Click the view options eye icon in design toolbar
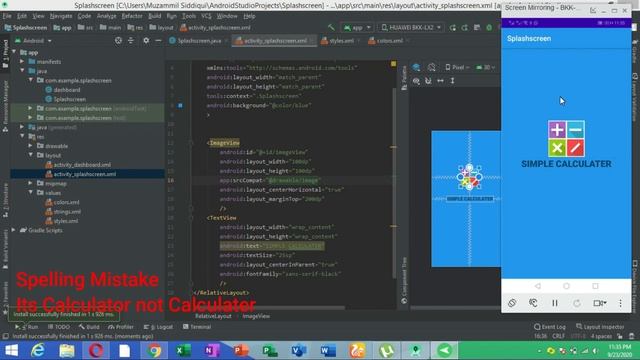The width and height of the screenshot is (640, 360). point(416,81)
